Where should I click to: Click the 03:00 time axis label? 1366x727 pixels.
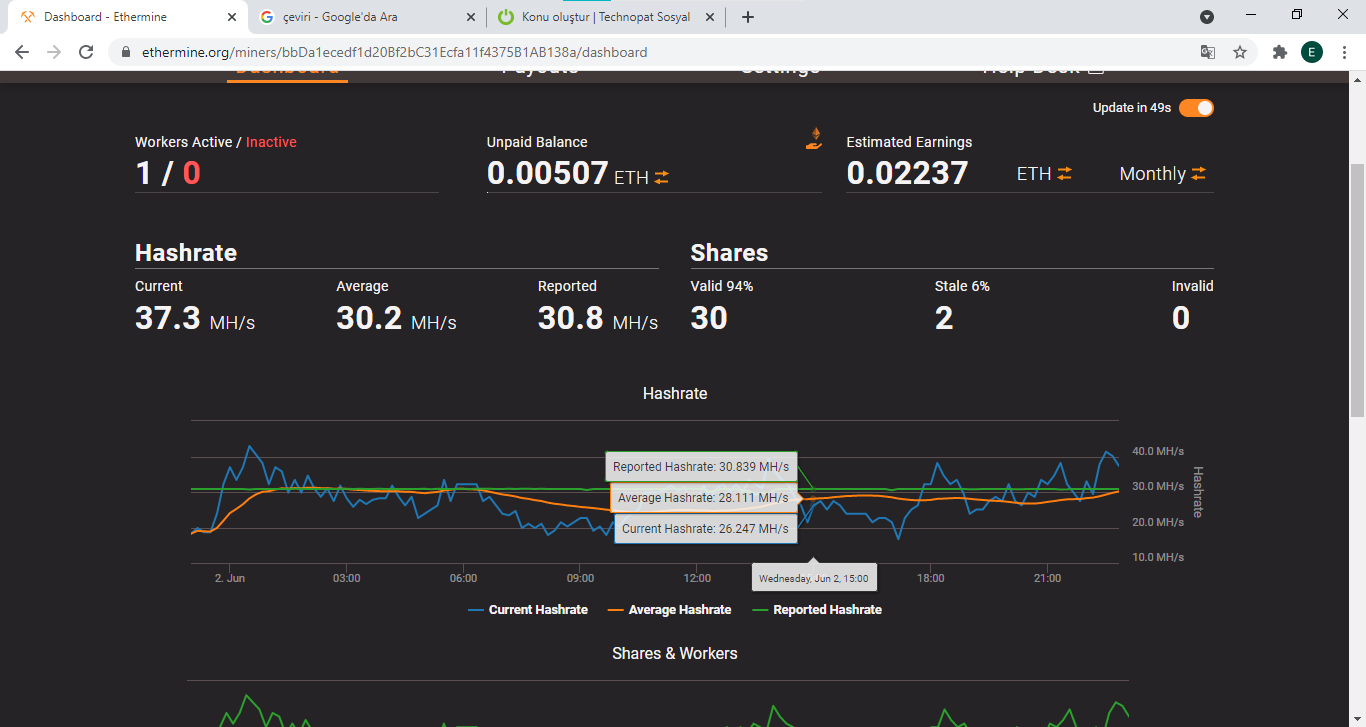tap(347, 578)
